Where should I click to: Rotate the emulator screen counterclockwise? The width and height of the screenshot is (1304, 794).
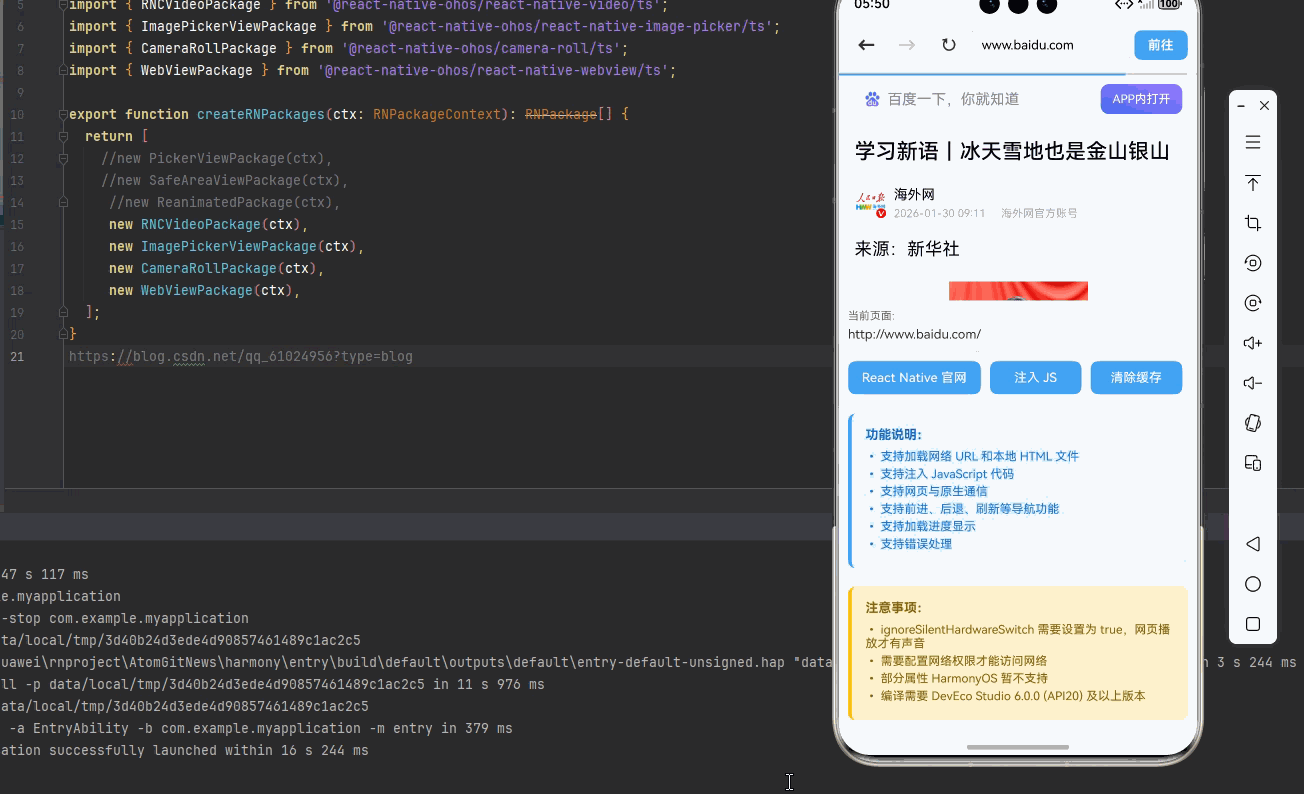[x=1252, y=263]
